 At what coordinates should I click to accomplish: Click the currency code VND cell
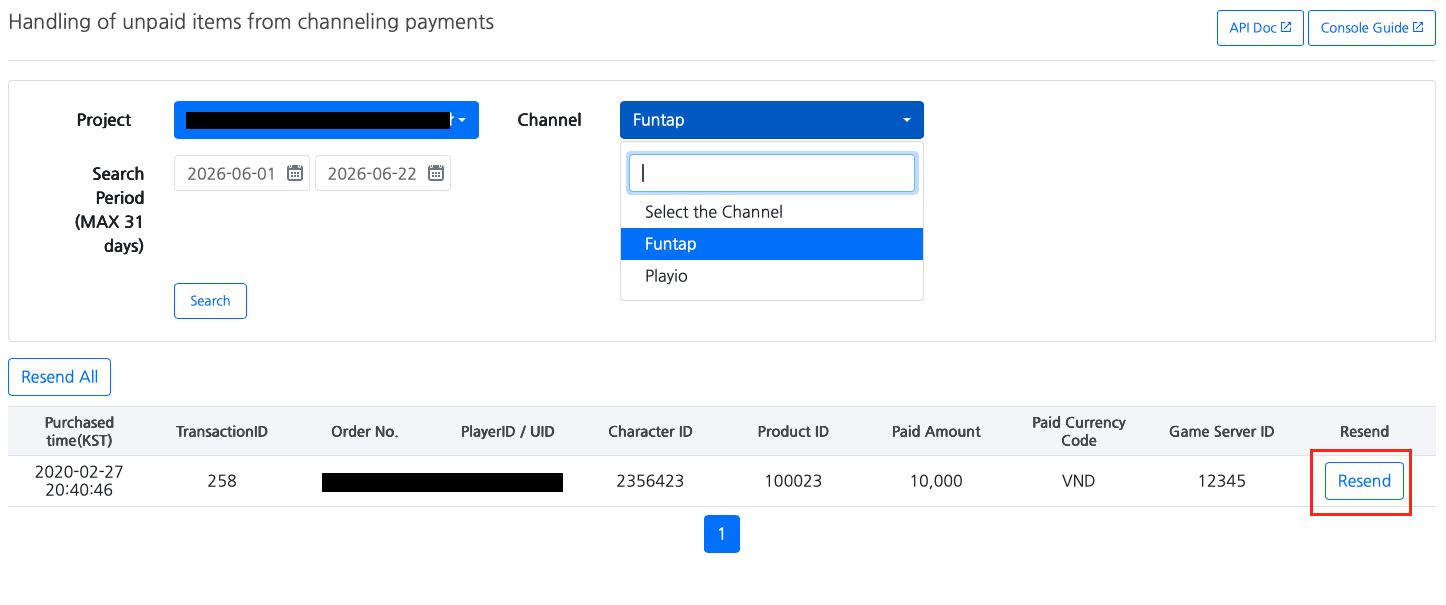[x=1079, y=481]
